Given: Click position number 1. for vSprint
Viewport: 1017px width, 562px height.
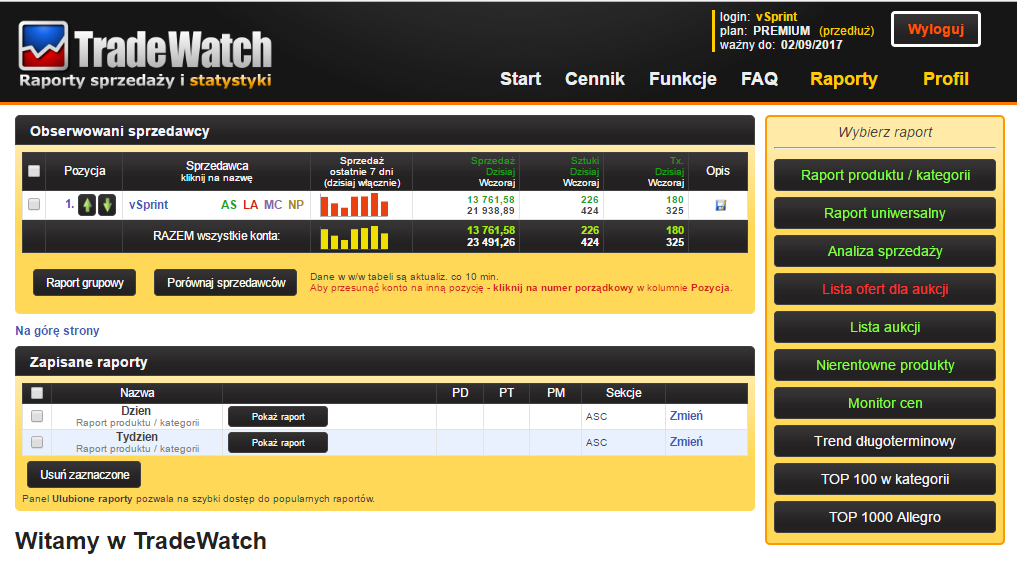Looking at the screenshot, I should click(69, 204).
